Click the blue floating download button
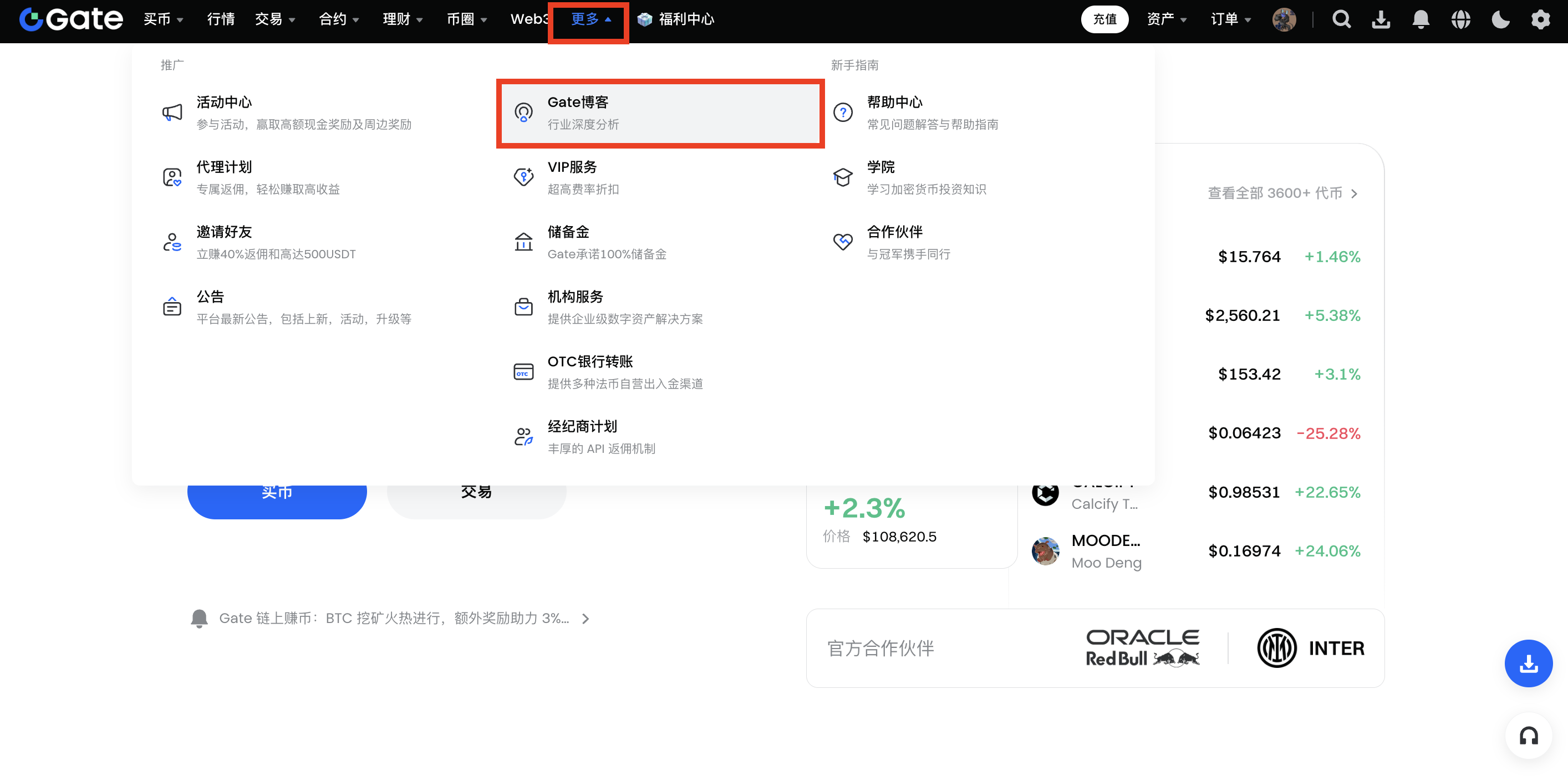The width and height of the screenshot is (1568, 776). click(x=1529, y=663)
